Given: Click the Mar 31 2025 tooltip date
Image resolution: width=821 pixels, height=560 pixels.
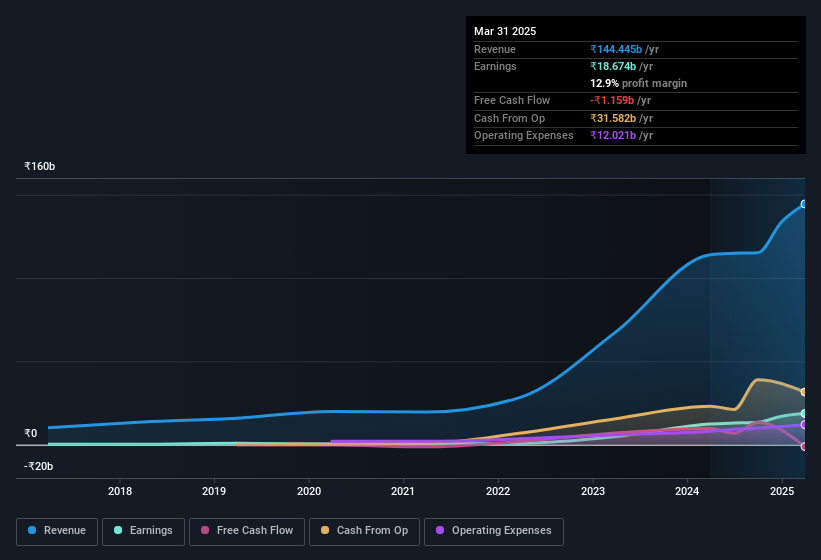Looking at the screenshot, I should 505,31.
